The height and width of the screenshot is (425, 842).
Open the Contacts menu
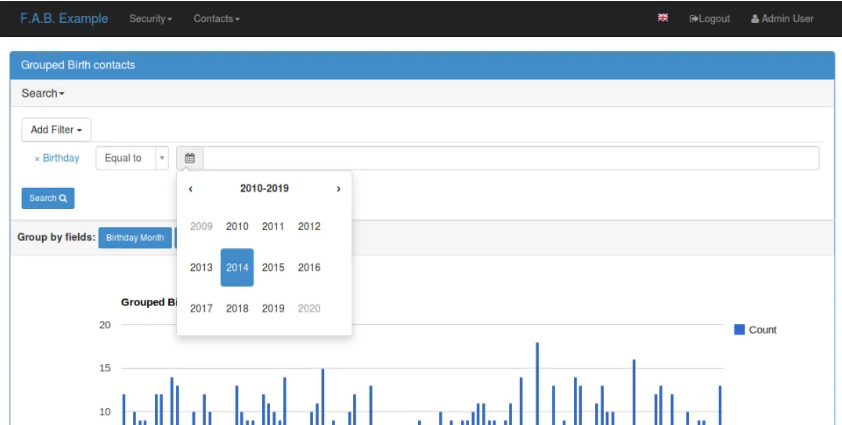[x=216, y=18]
